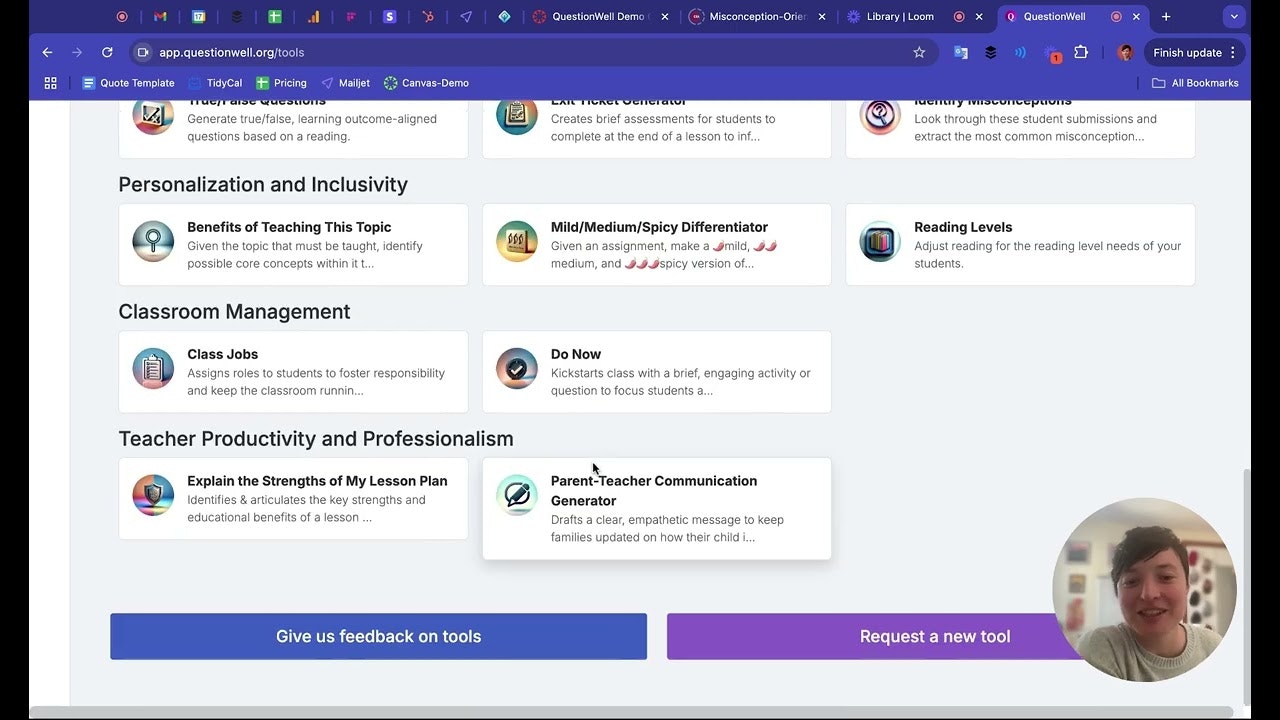This screenshot has height=720, width=1280.
Task: Open the All Bookmarks folder
Action: coord(1195,83)
